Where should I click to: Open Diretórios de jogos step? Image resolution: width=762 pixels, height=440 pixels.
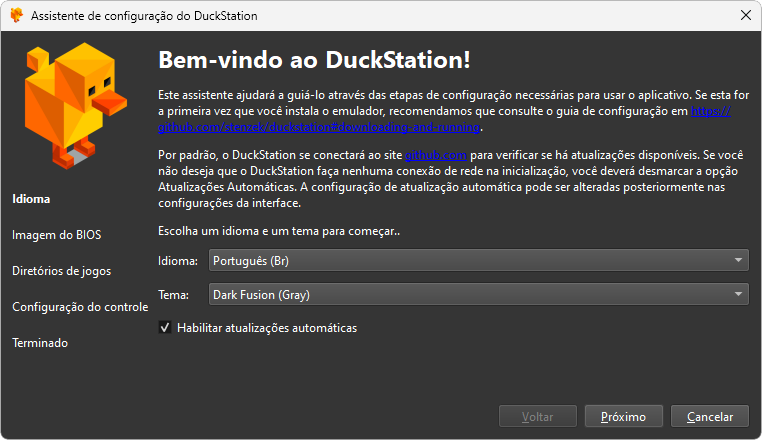pos(61,271)
